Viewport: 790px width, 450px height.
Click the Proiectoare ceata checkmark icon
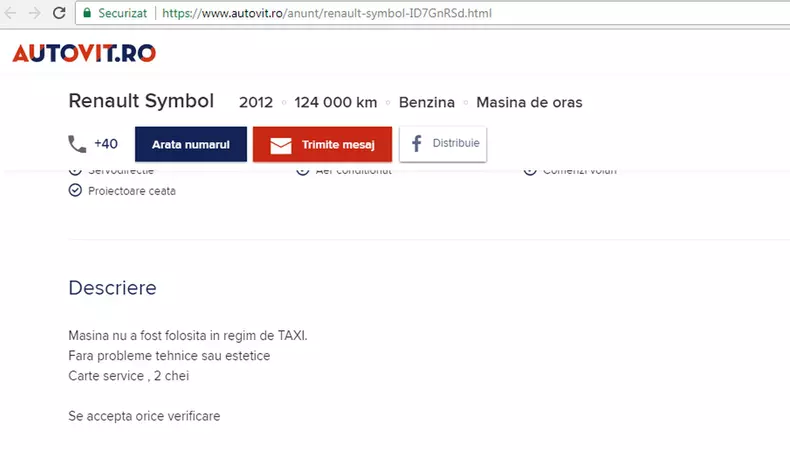[75, 190]
